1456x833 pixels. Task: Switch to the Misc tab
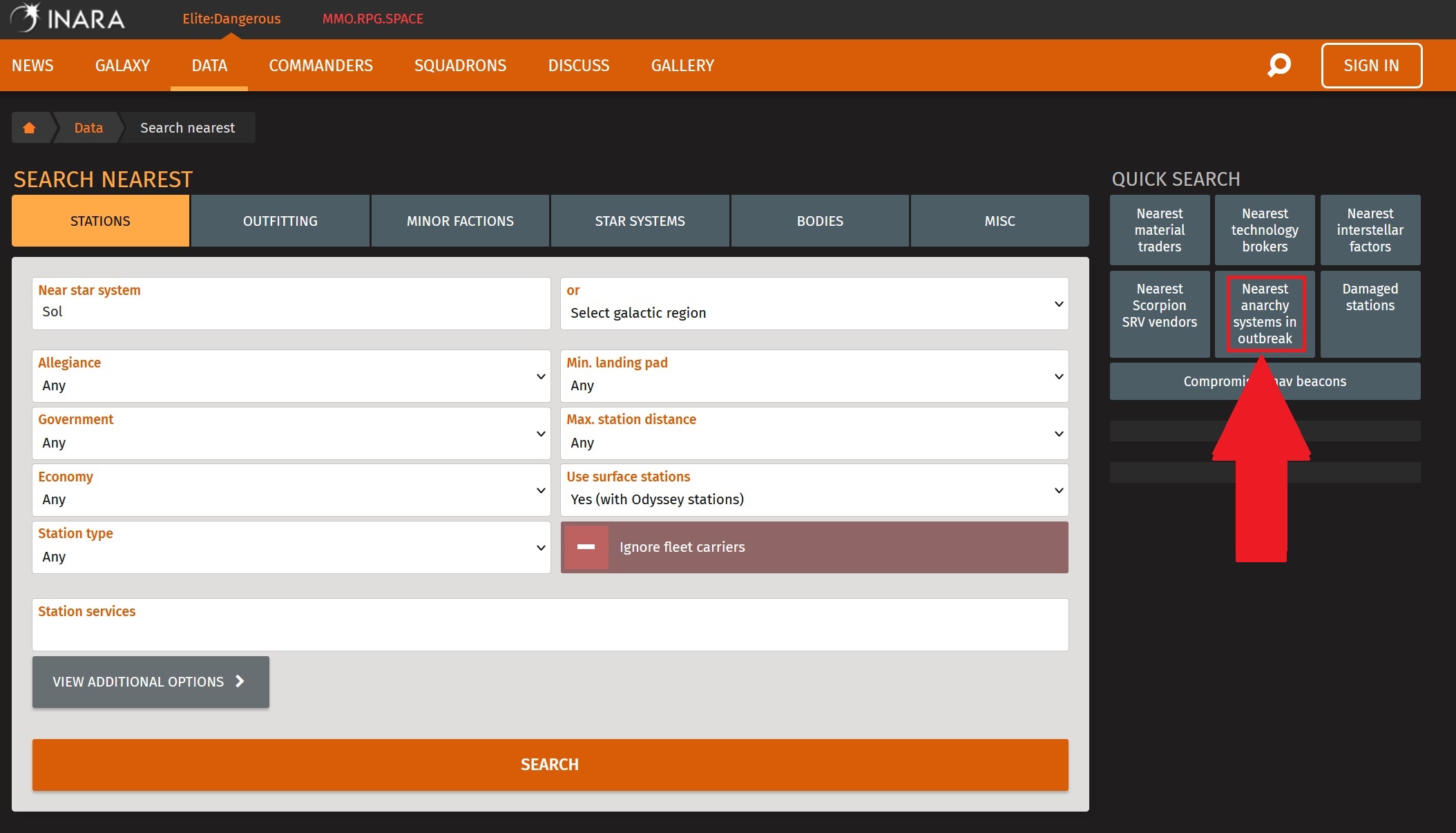(1000, 221)
